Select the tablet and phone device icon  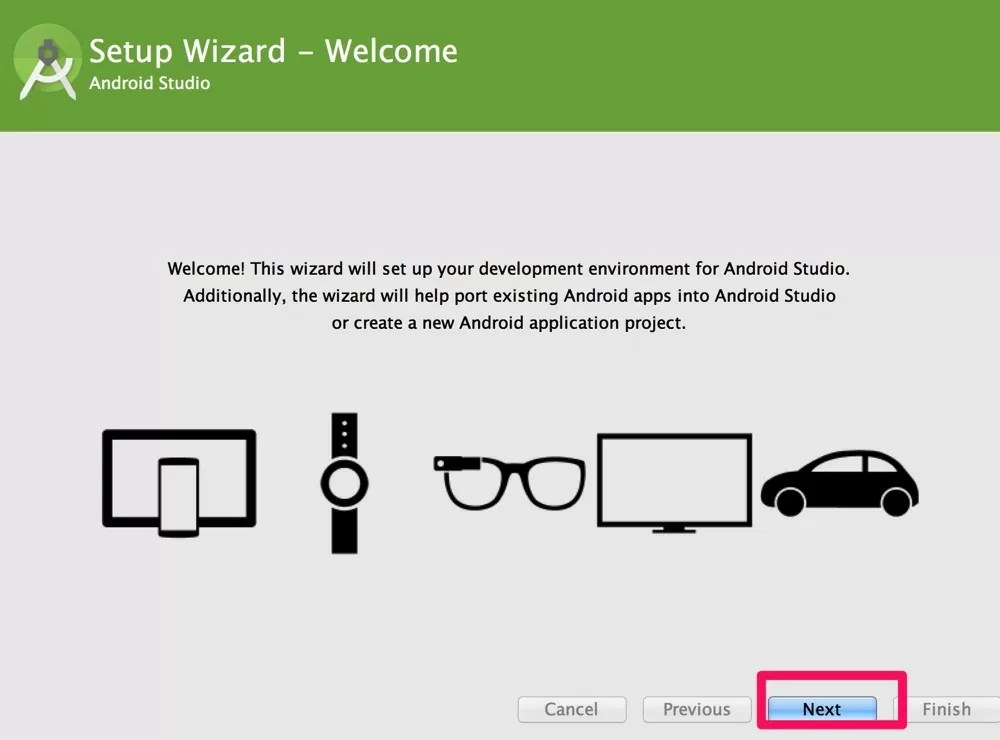click(179, 483)
